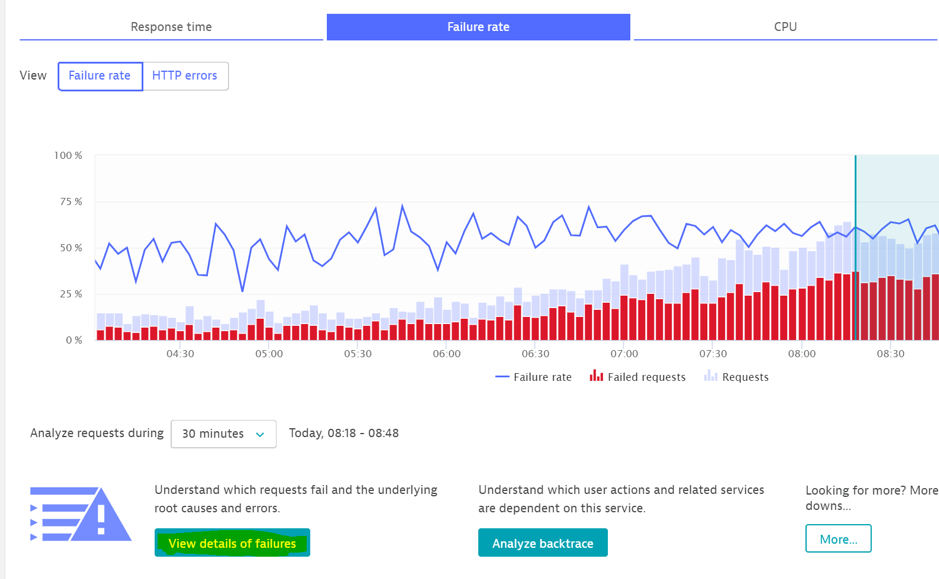The width and height of the screenshot is (939, 579).
Task: Open the 30 minutes duration dropdown
Action: pyautogui.click(x=224, y=434)
